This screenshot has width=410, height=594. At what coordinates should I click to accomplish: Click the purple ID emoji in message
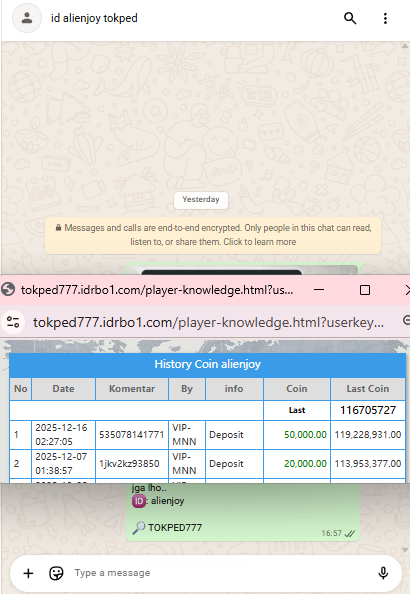pyautogui.click(x=139, y=501)
